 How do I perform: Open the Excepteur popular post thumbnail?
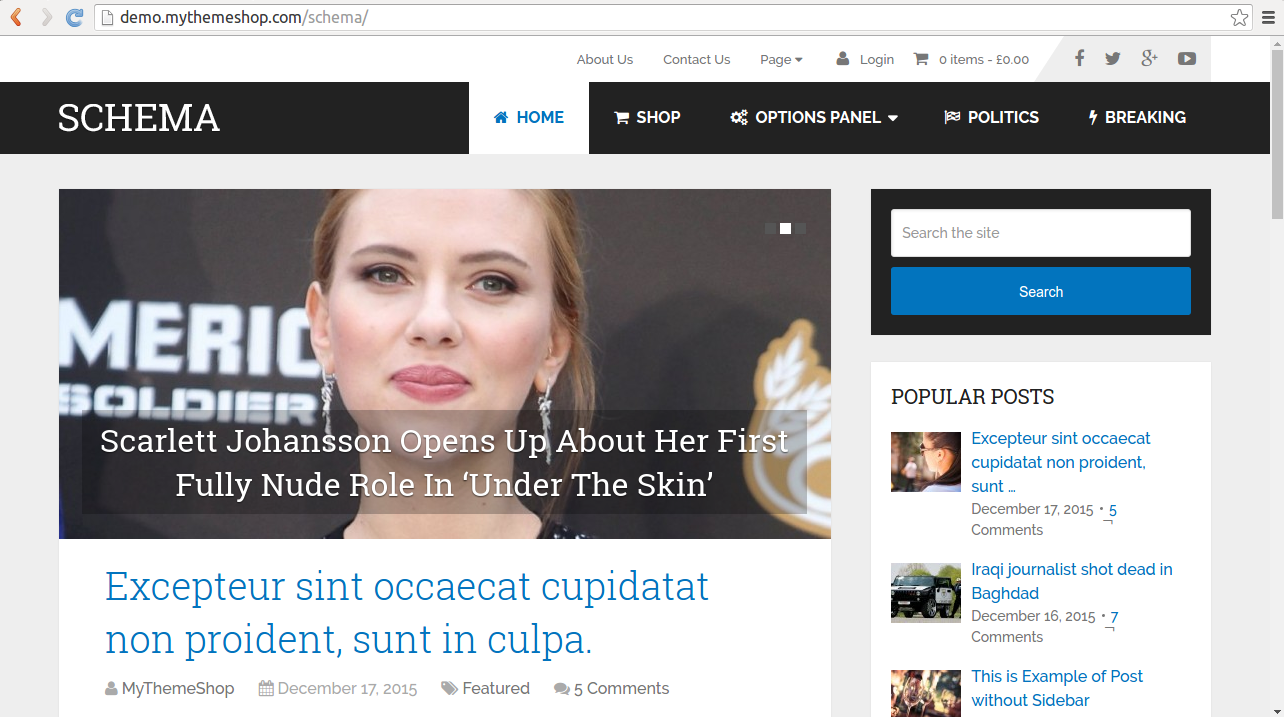coord(926,462)
